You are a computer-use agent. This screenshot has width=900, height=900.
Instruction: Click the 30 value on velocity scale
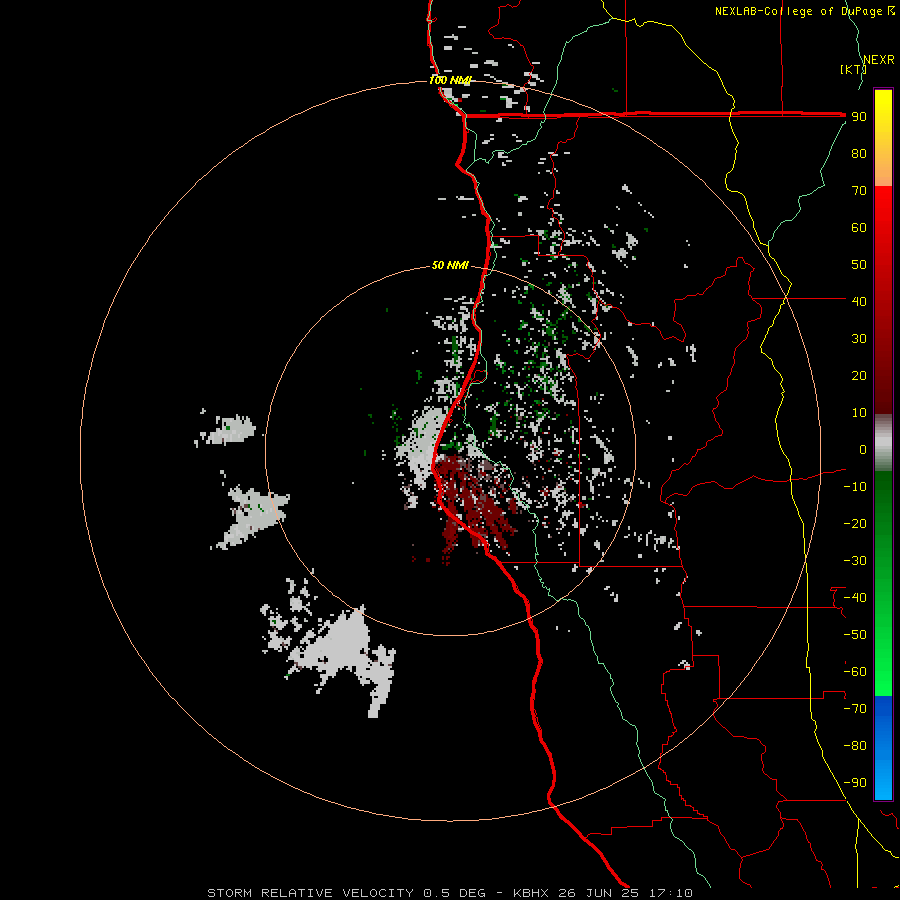859,339
